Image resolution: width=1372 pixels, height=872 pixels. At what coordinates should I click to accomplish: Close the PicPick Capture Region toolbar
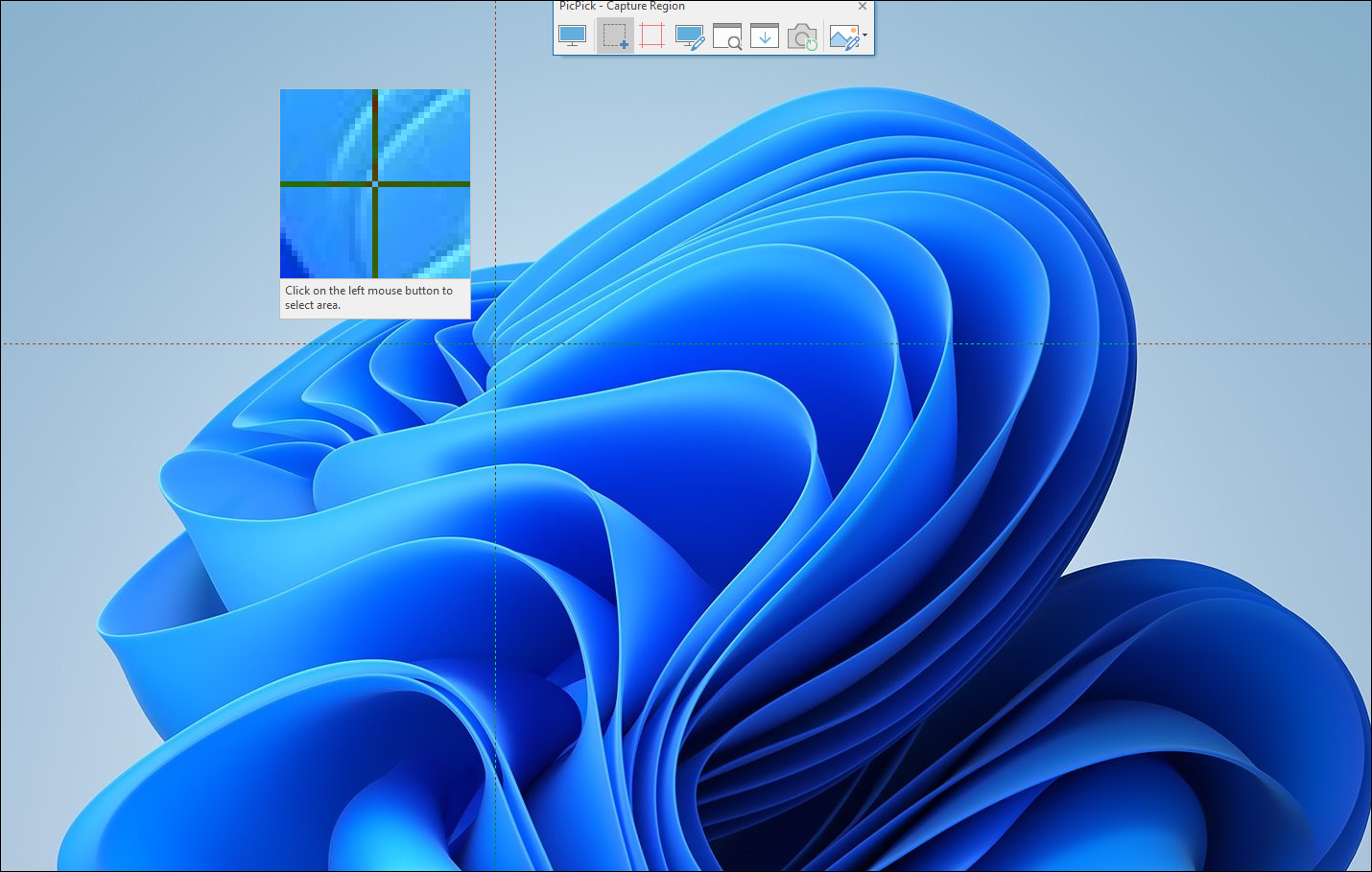click(x=863, y=6)
